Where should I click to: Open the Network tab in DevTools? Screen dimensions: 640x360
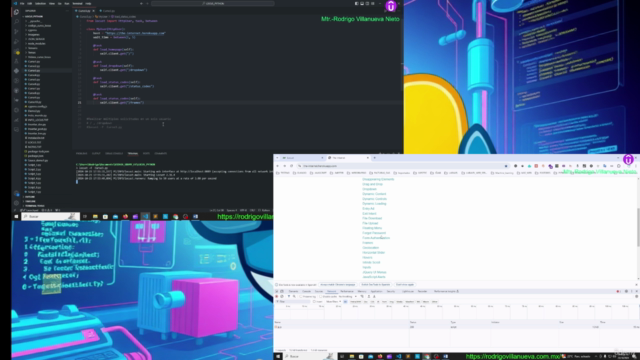pos(331,291)
